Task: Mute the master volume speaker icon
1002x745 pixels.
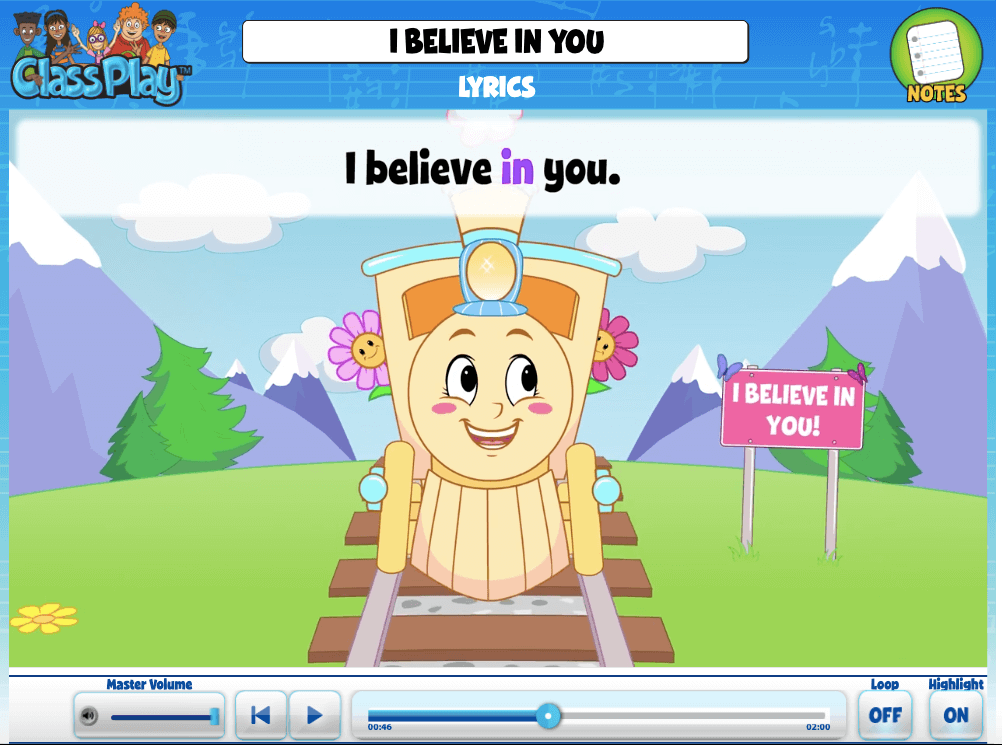Action: click(x=89, y=716)
